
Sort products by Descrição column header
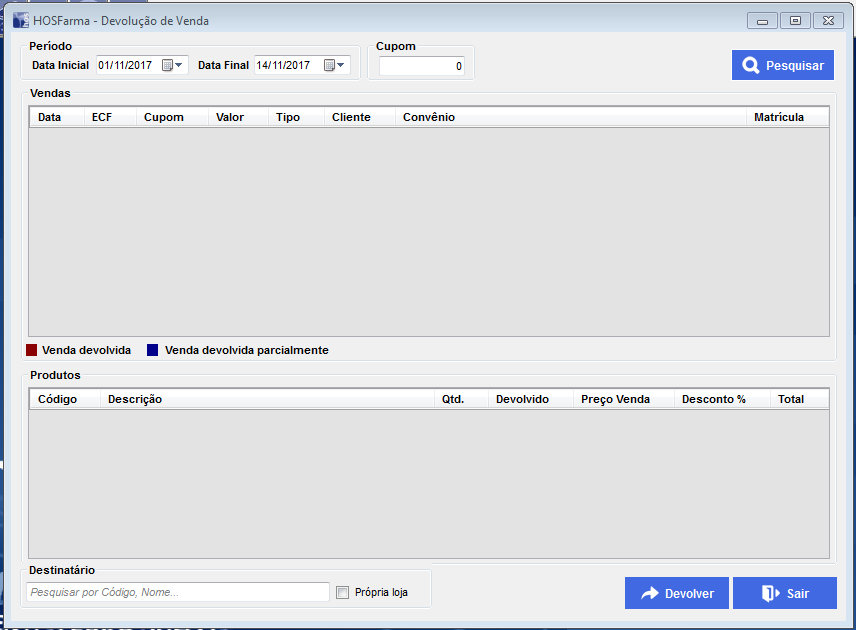point(135,399)
